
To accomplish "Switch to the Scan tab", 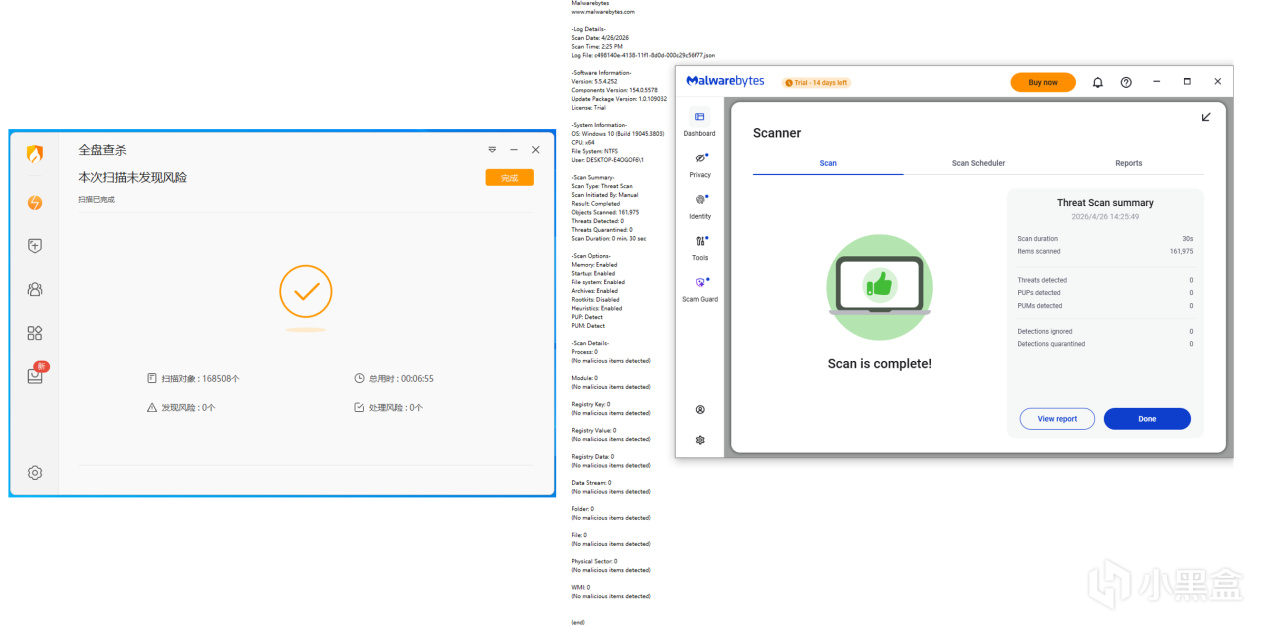I will coord(828,163).
